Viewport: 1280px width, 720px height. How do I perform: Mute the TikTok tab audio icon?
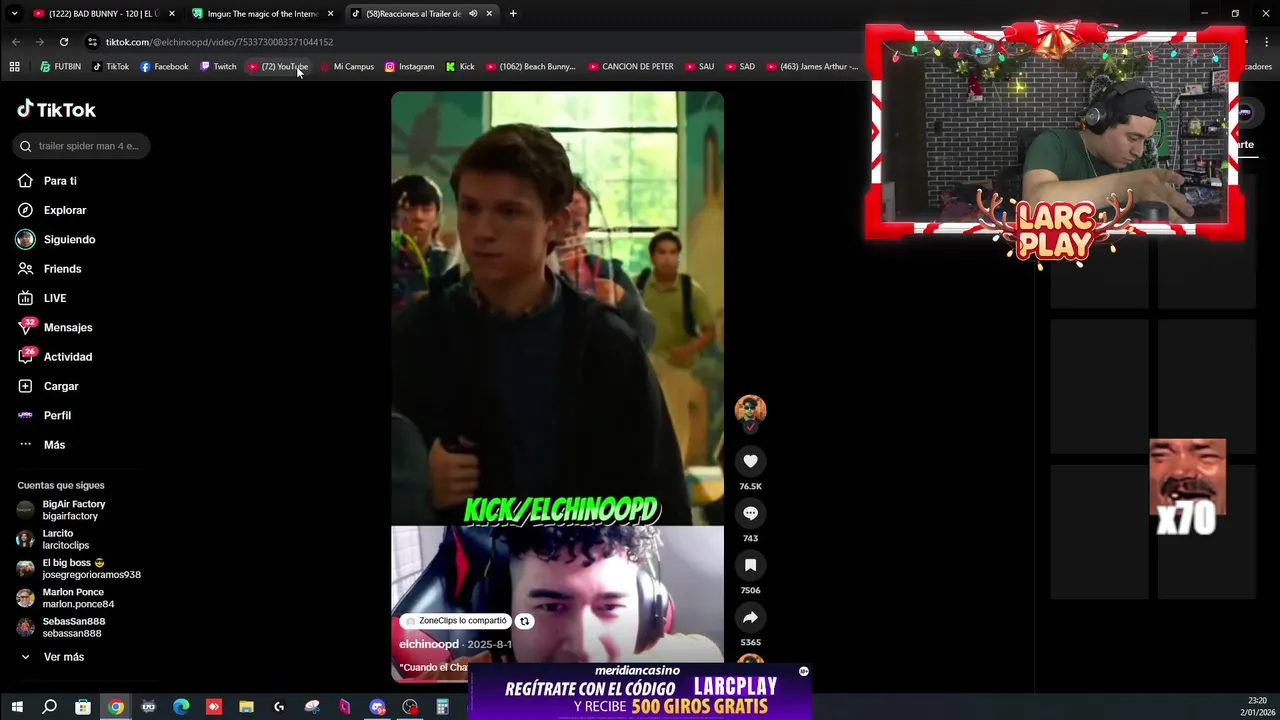coord(473,14)
